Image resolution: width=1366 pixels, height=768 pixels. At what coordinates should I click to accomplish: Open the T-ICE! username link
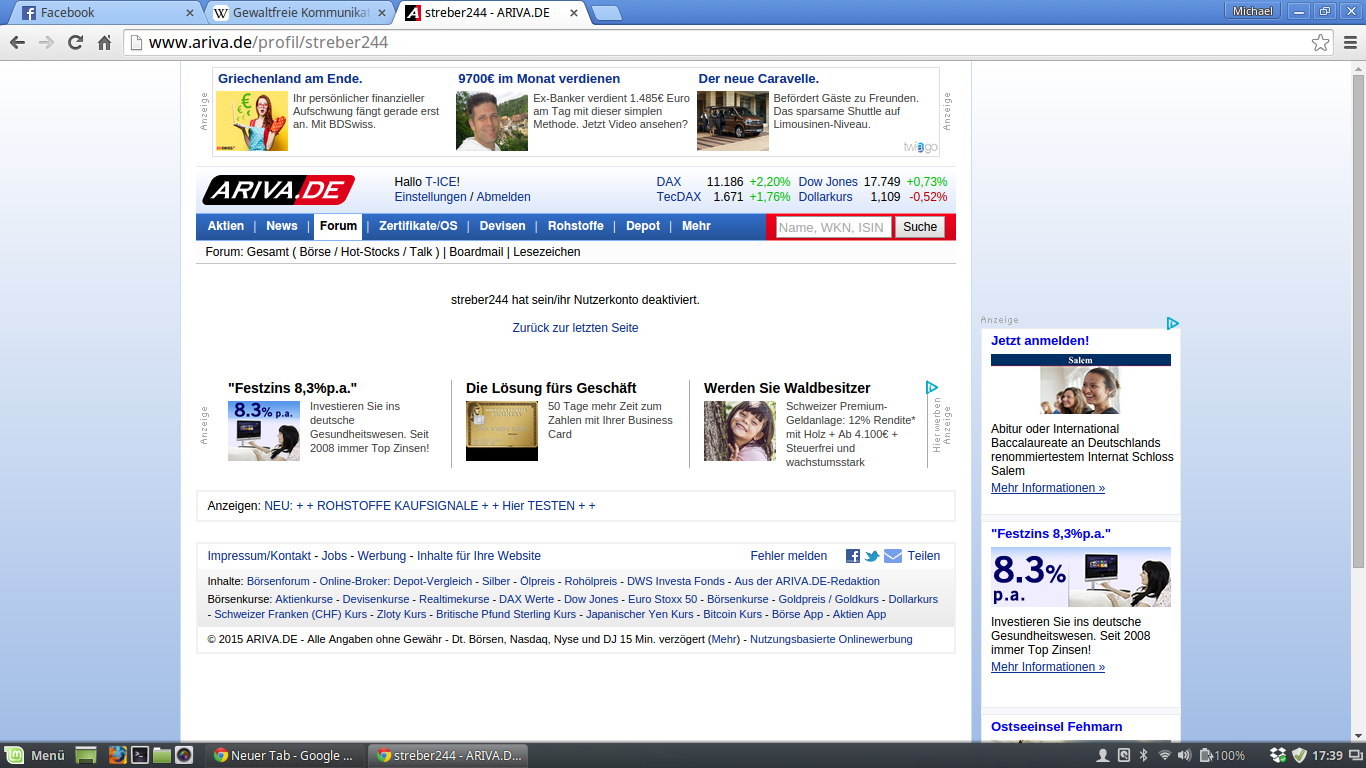pyautogui.click(x=443, y=182)
